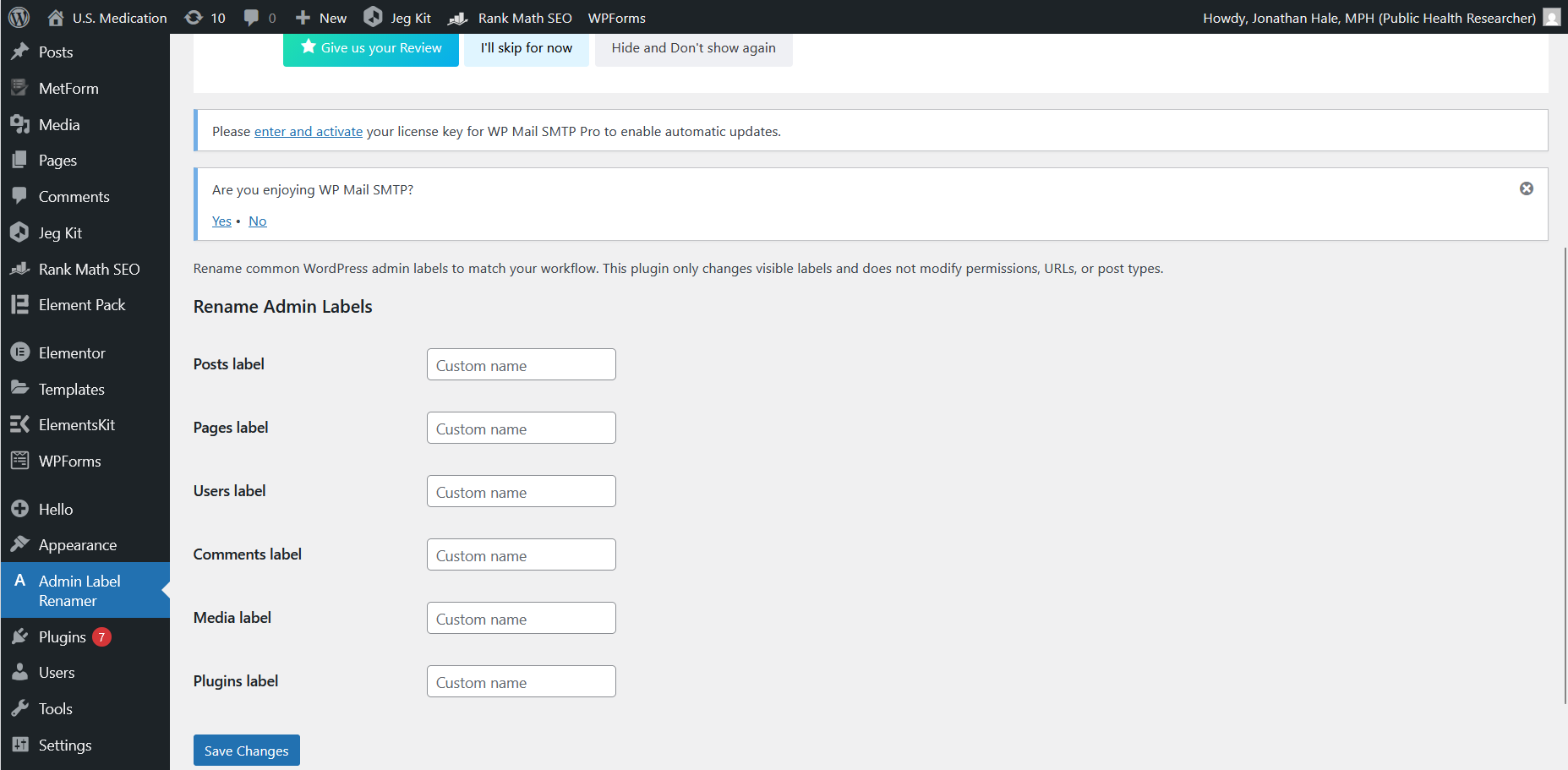Click the Media sidebar icon

click(x=20, y=124)
